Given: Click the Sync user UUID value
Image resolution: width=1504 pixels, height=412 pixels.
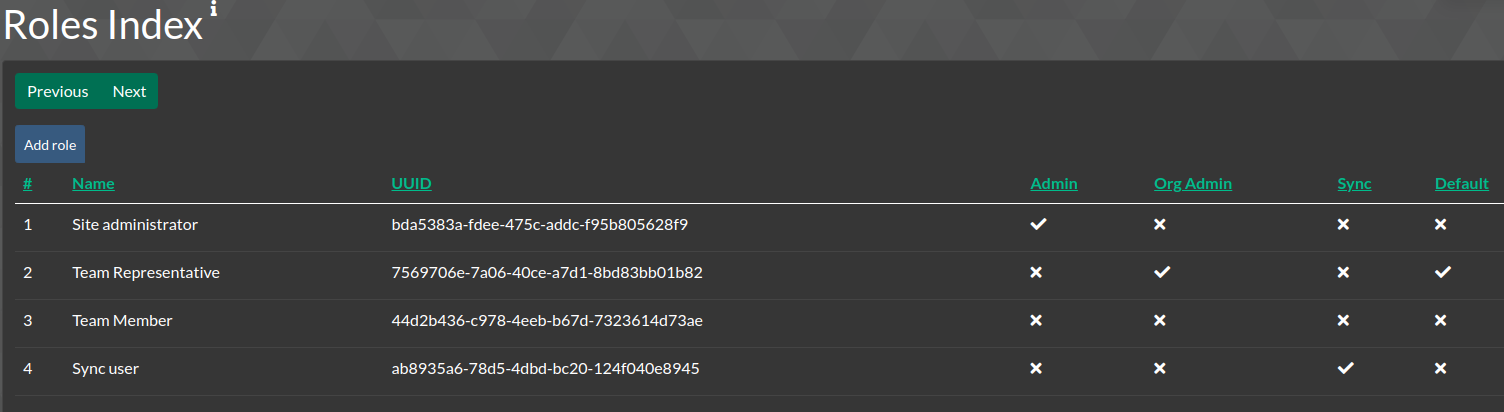Looking at the screenshot, I should (x=545, y=368).
